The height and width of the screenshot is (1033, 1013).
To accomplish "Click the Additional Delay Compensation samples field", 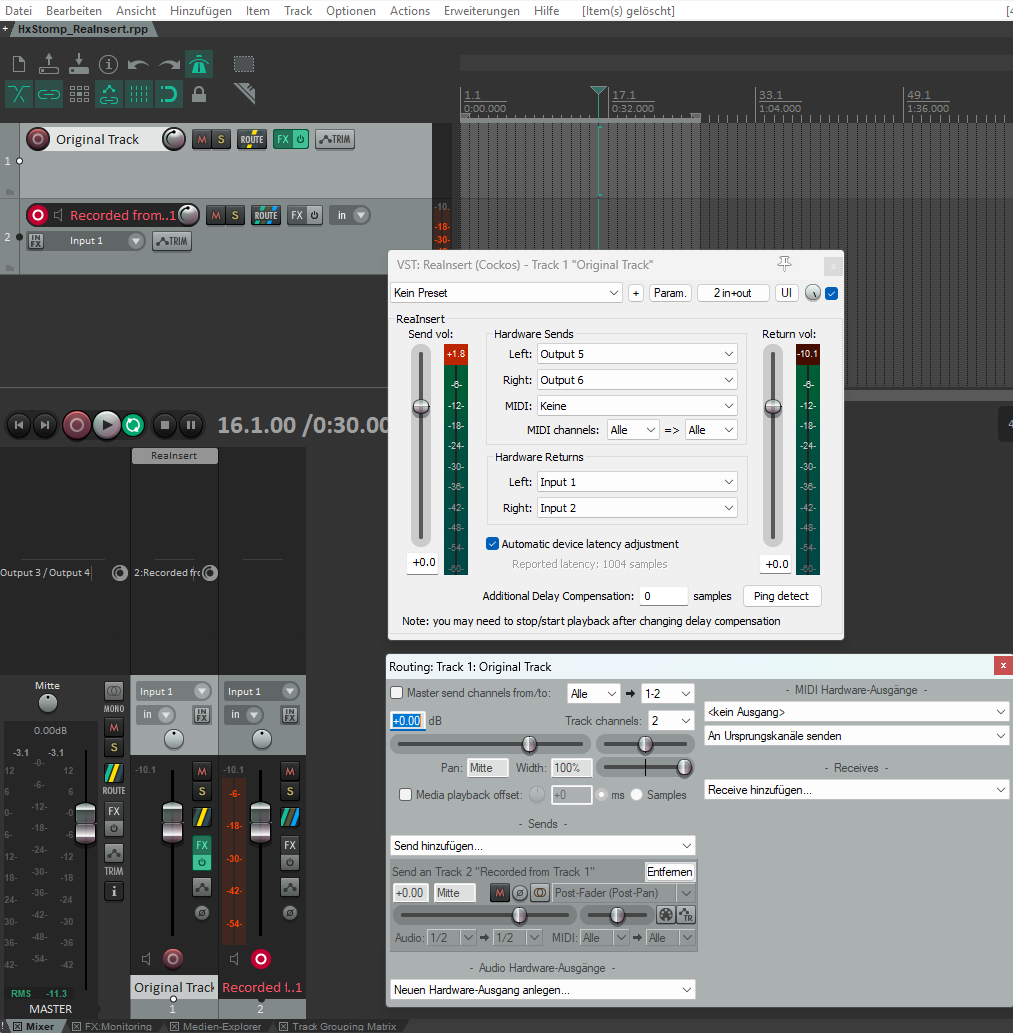I will pos(663,596).
